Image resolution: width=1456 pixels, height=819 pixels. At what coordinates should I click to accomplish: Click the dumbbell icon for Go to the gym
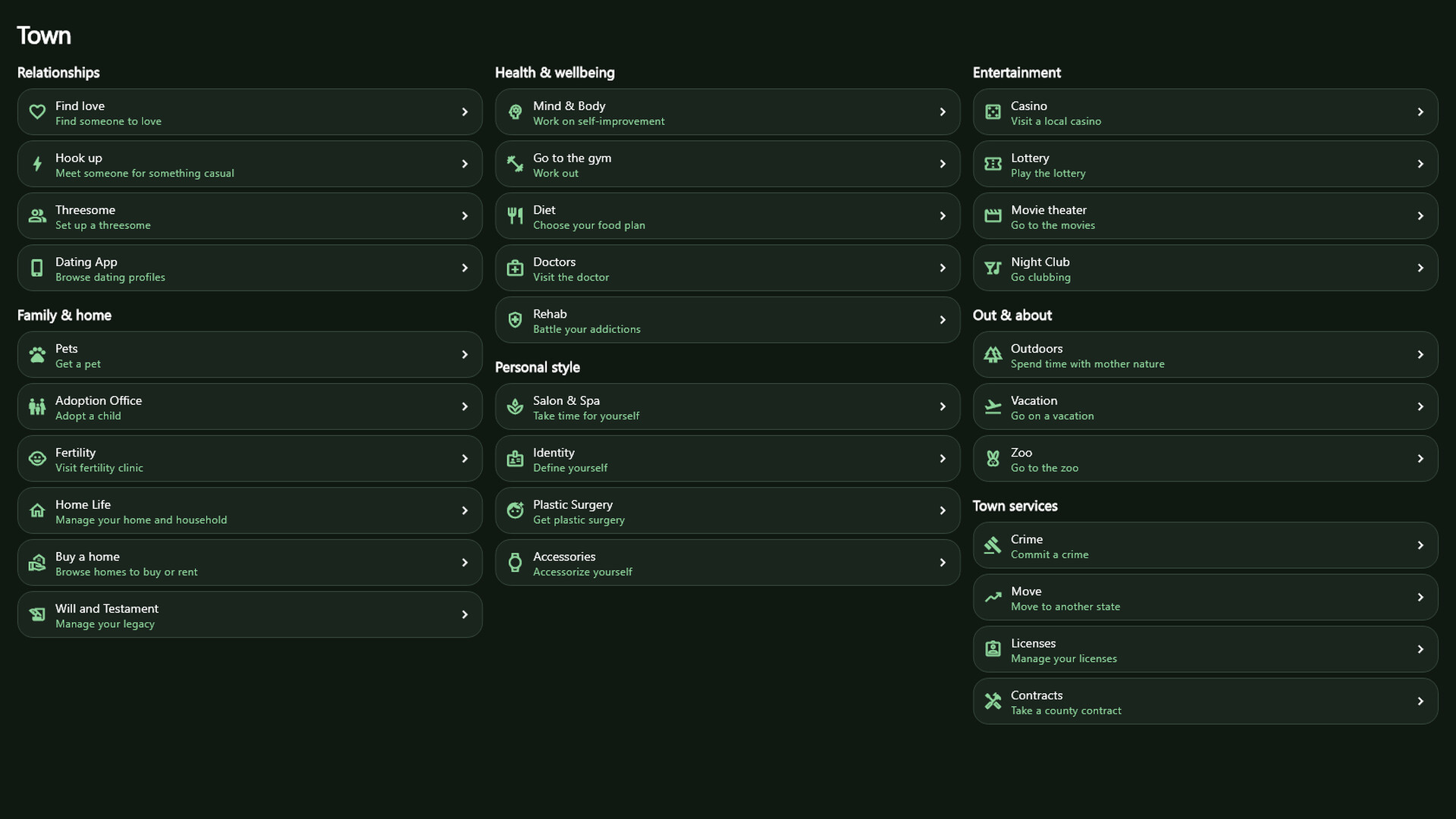point(515,164)
